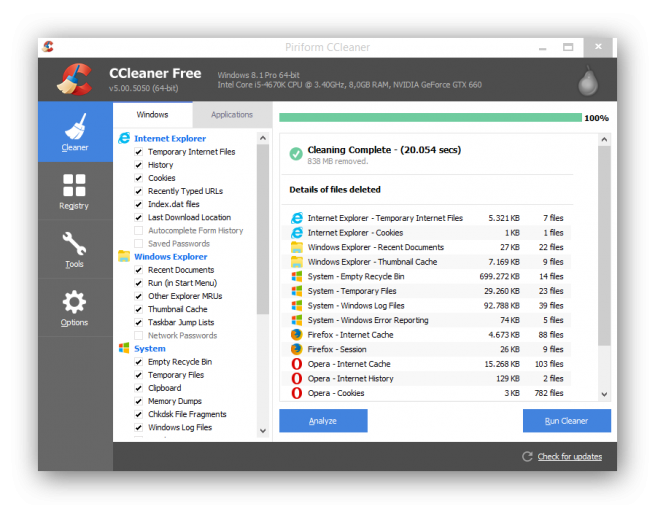Image resolution: width=655 pixels, height=509 pixels.
Task: Click the CCleaner logo in the header
Action: [75, 79]
